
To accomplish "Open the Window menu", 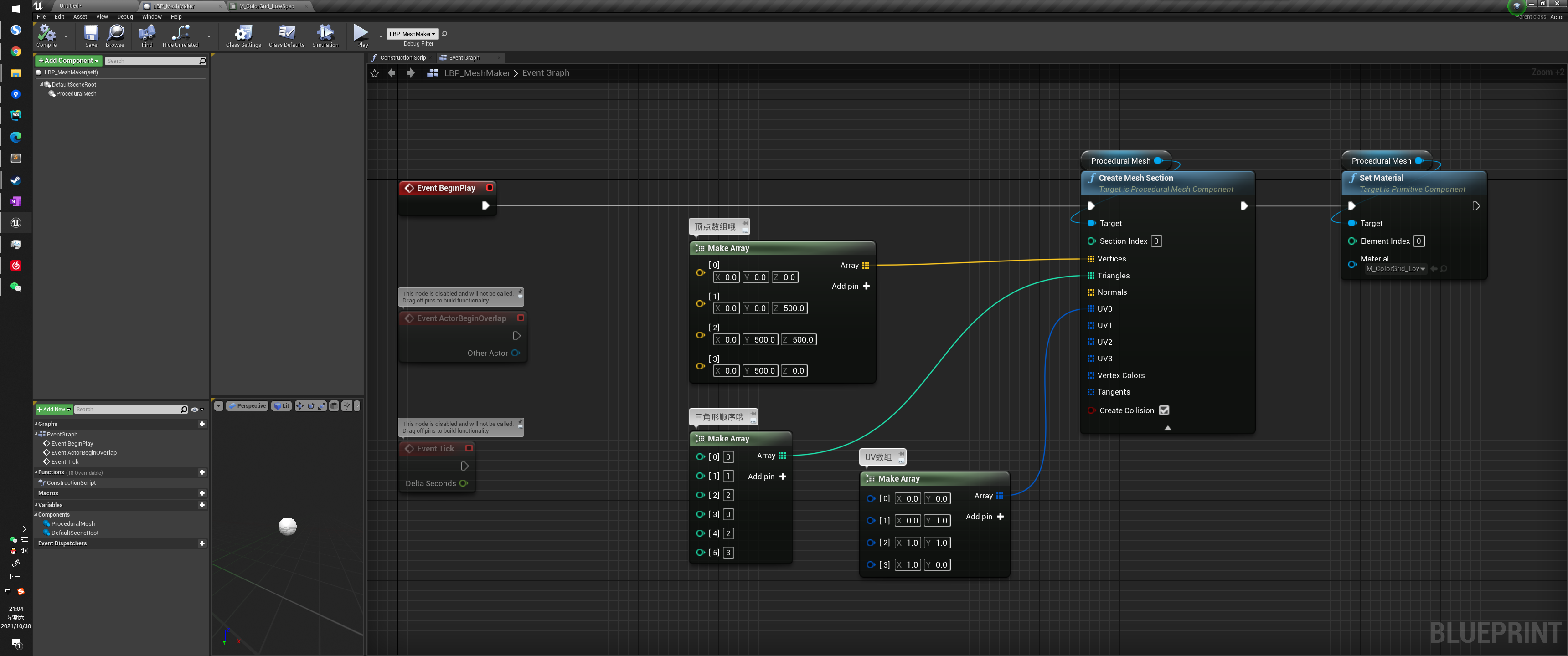I will point(152,16).
